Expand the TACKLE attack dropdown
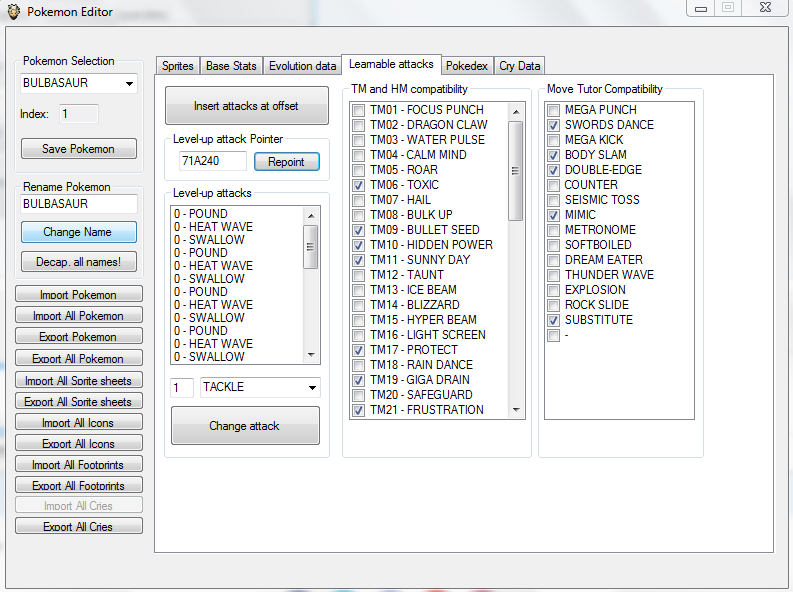 point(312,388)
